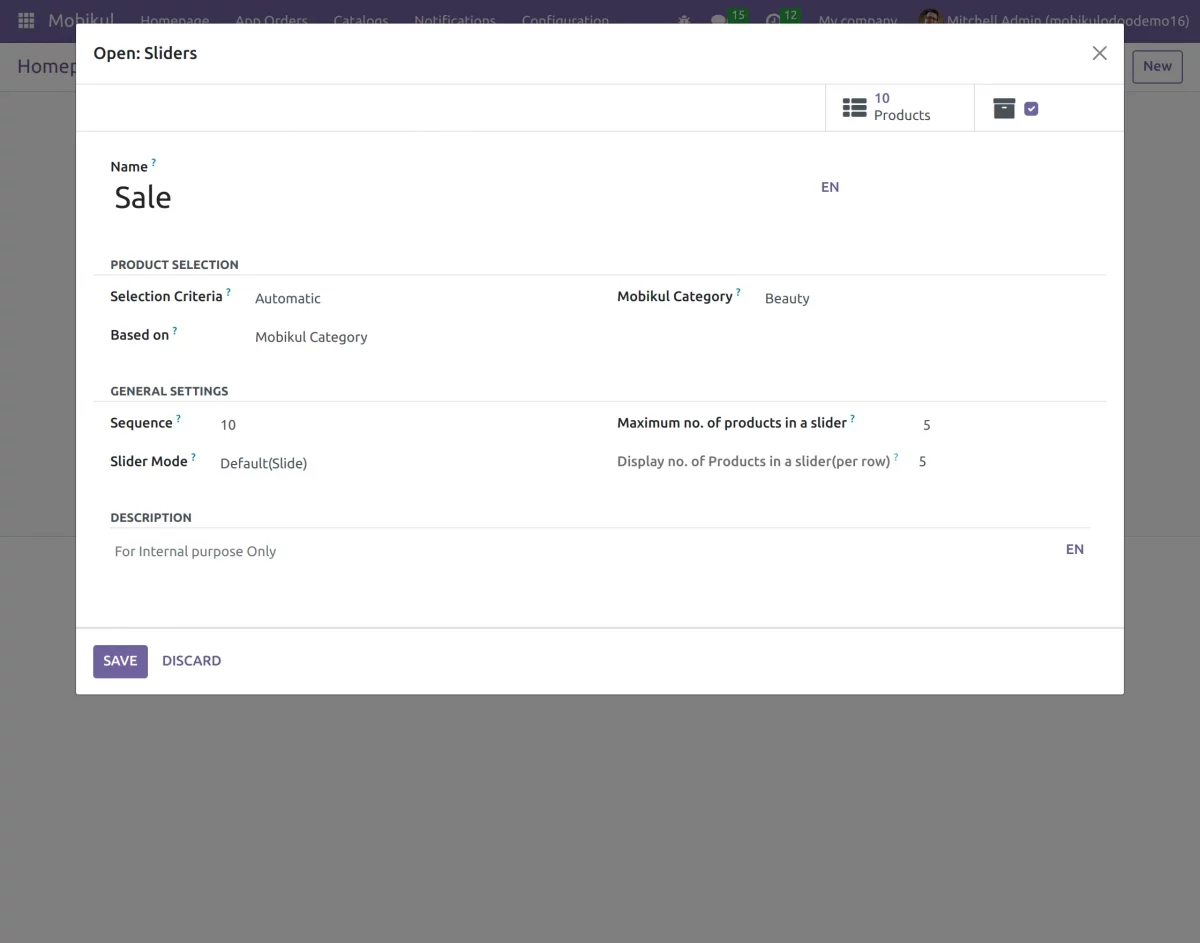The width and height of the screenshot is (1200, 943).
Task: Discard changes to the slider
Action: point(192,661)
